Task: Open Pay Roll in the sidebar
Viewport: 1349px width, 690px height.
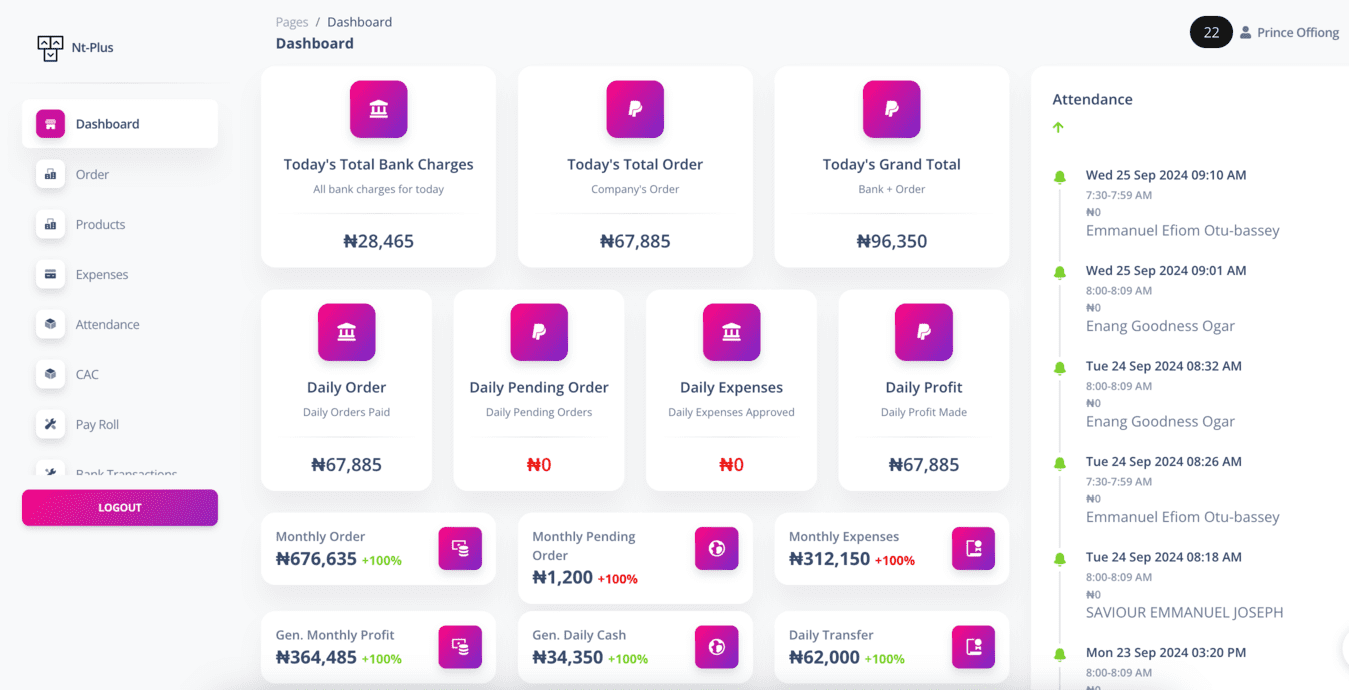Action: [x=120, y=424]
